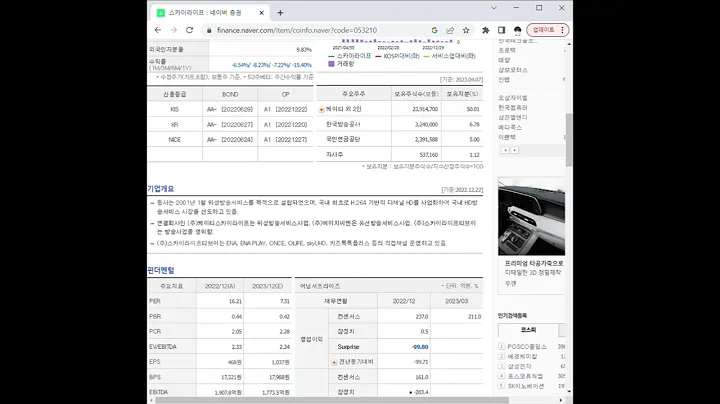
Task: Open 삼성전자 in popular searches
Action: [519, 366]
